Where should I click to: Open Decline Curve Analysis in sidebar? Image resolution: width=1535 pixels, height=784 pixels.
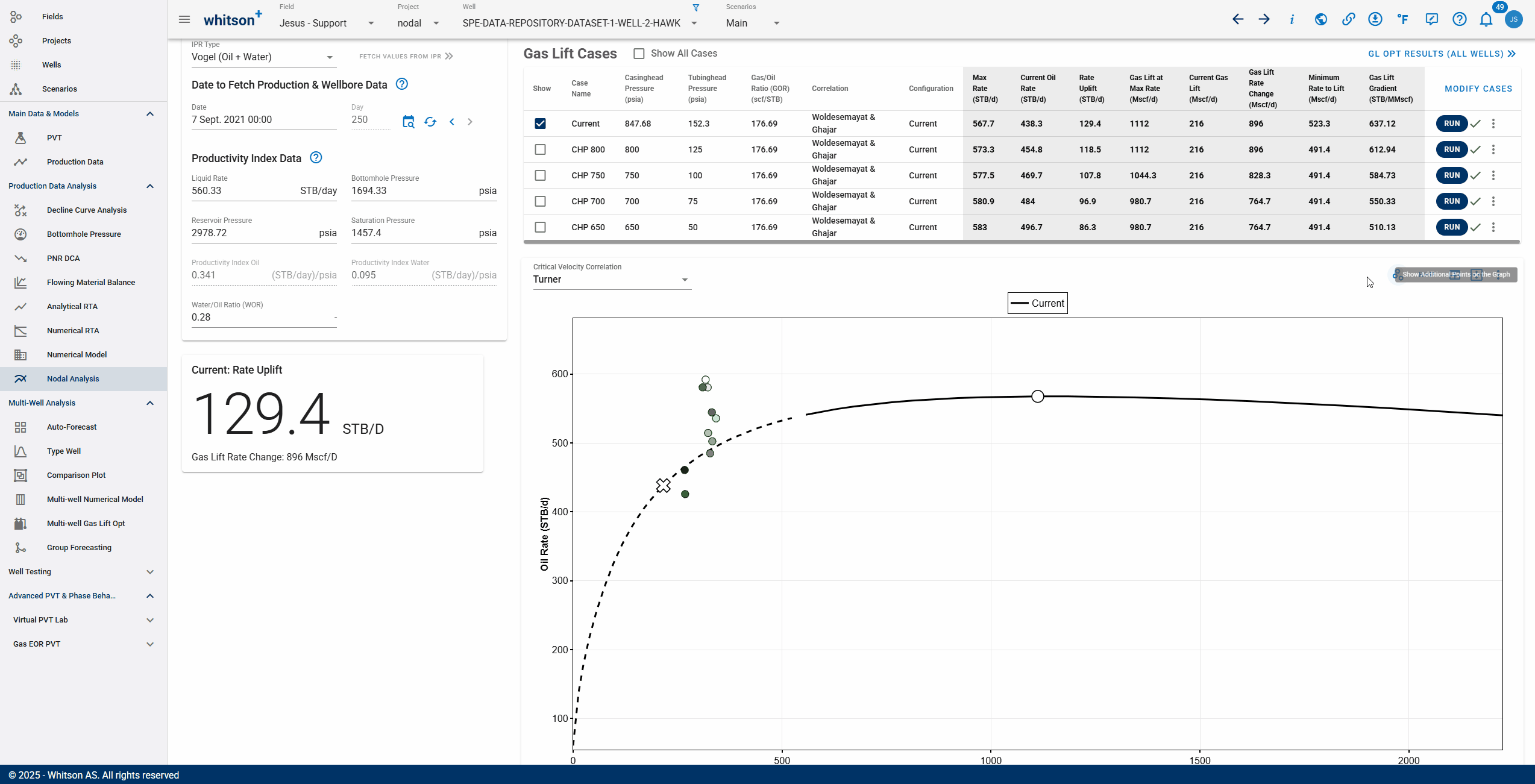pyautogui.click(x=83, y=210)
